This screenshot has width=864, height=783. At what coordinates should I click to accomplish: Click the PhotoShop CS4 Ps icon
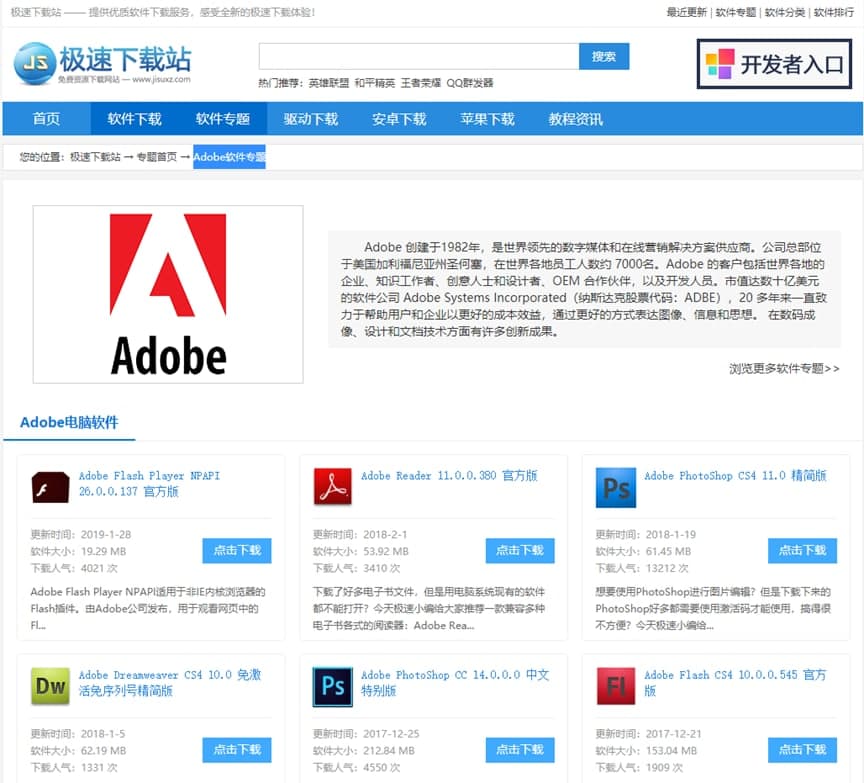tap(615, 487)
